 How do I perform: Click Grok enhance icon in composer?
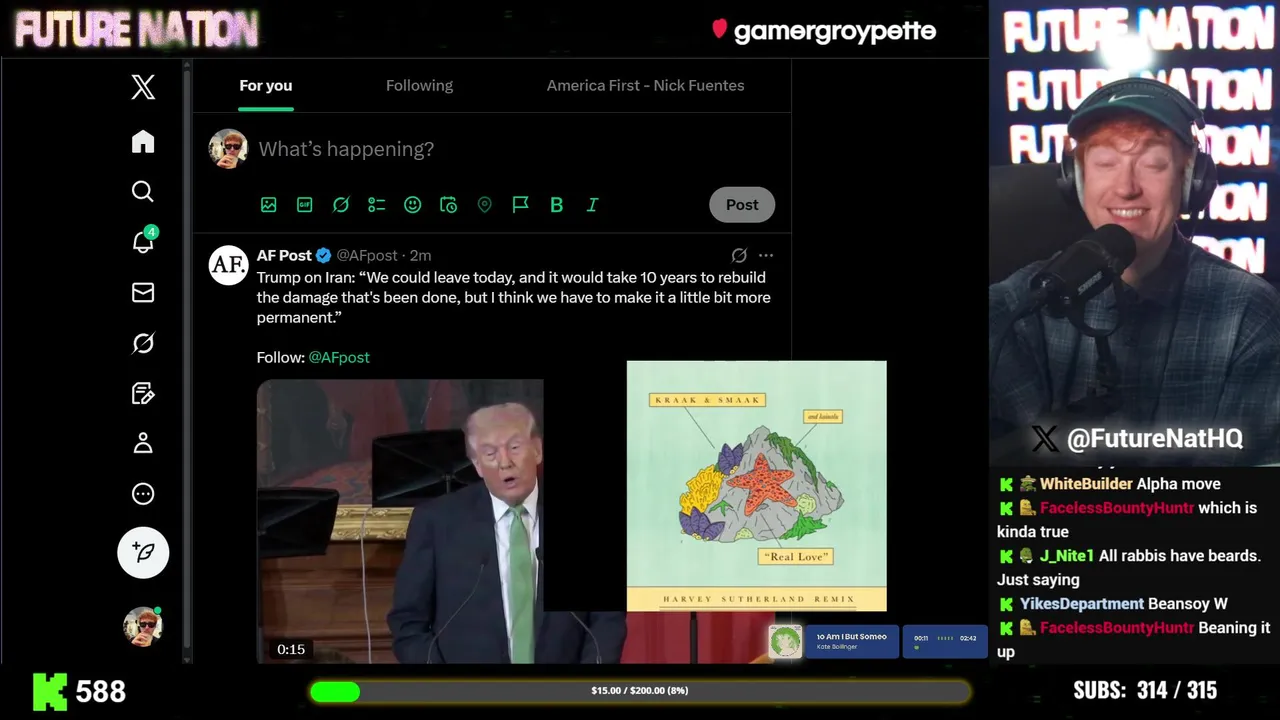point(341,205)
